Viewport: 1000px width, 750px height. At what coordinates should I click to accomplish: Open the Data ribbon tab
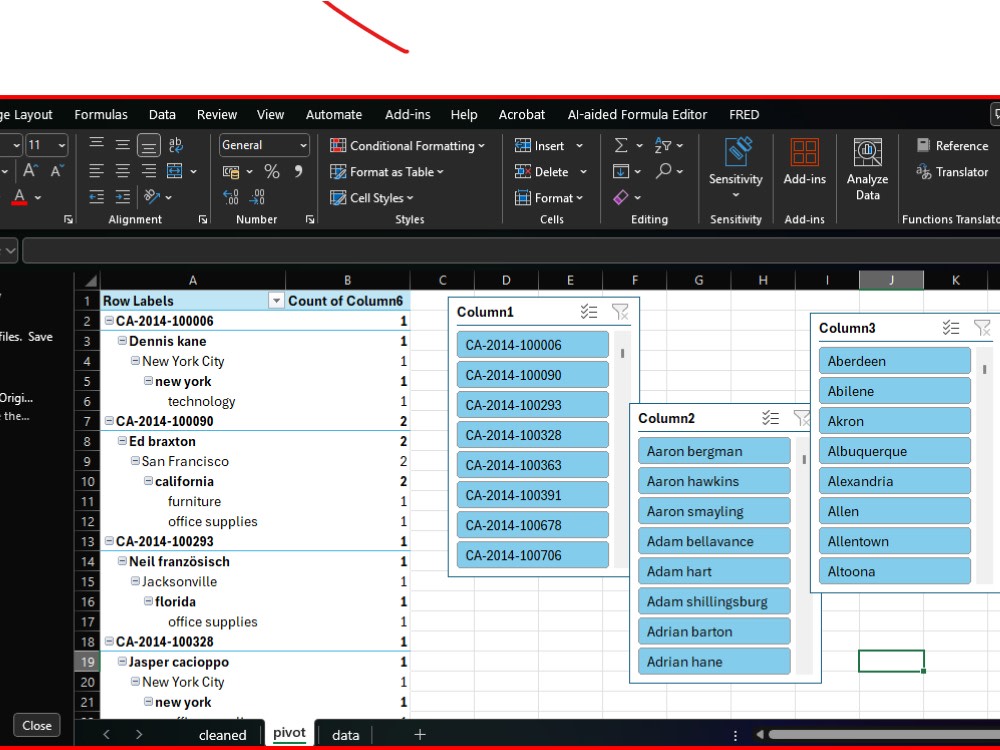click(162, 114)
